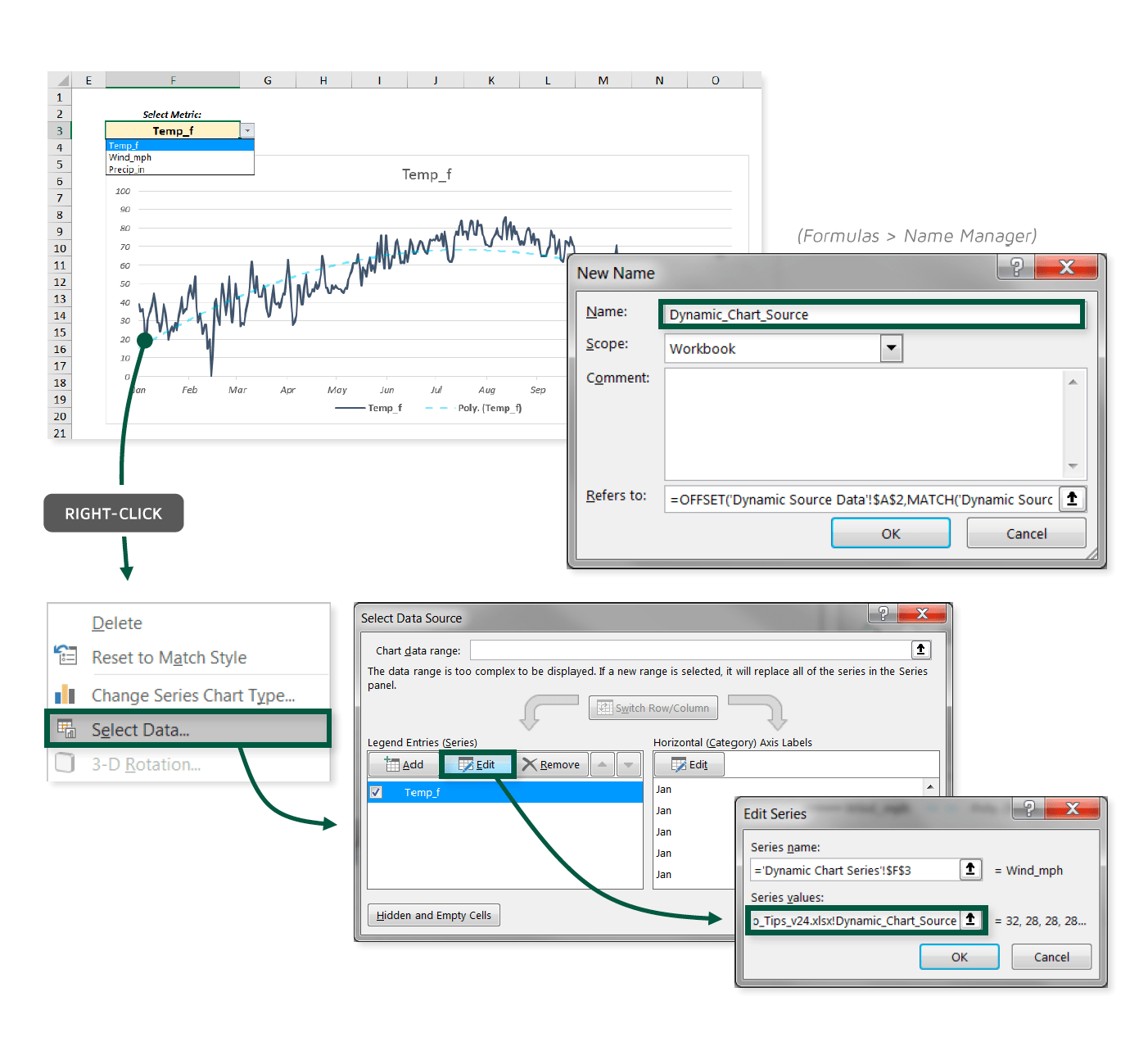Collapse the Chart data range picker icon
1148x1037 pixels.
coord(921,650)
